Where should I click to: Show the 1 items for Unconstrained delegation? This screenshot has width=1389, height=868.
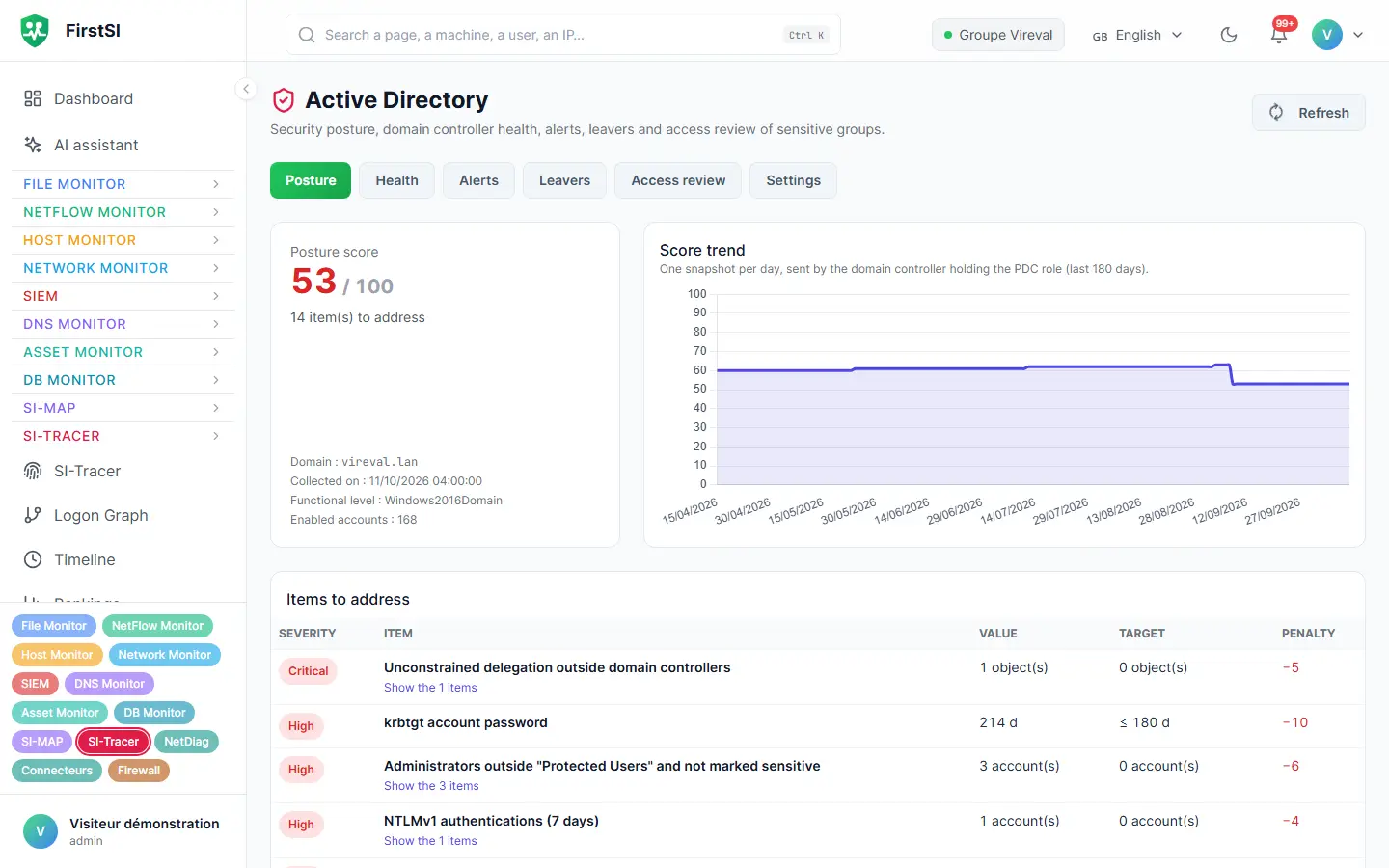click(x=430, y=688)
